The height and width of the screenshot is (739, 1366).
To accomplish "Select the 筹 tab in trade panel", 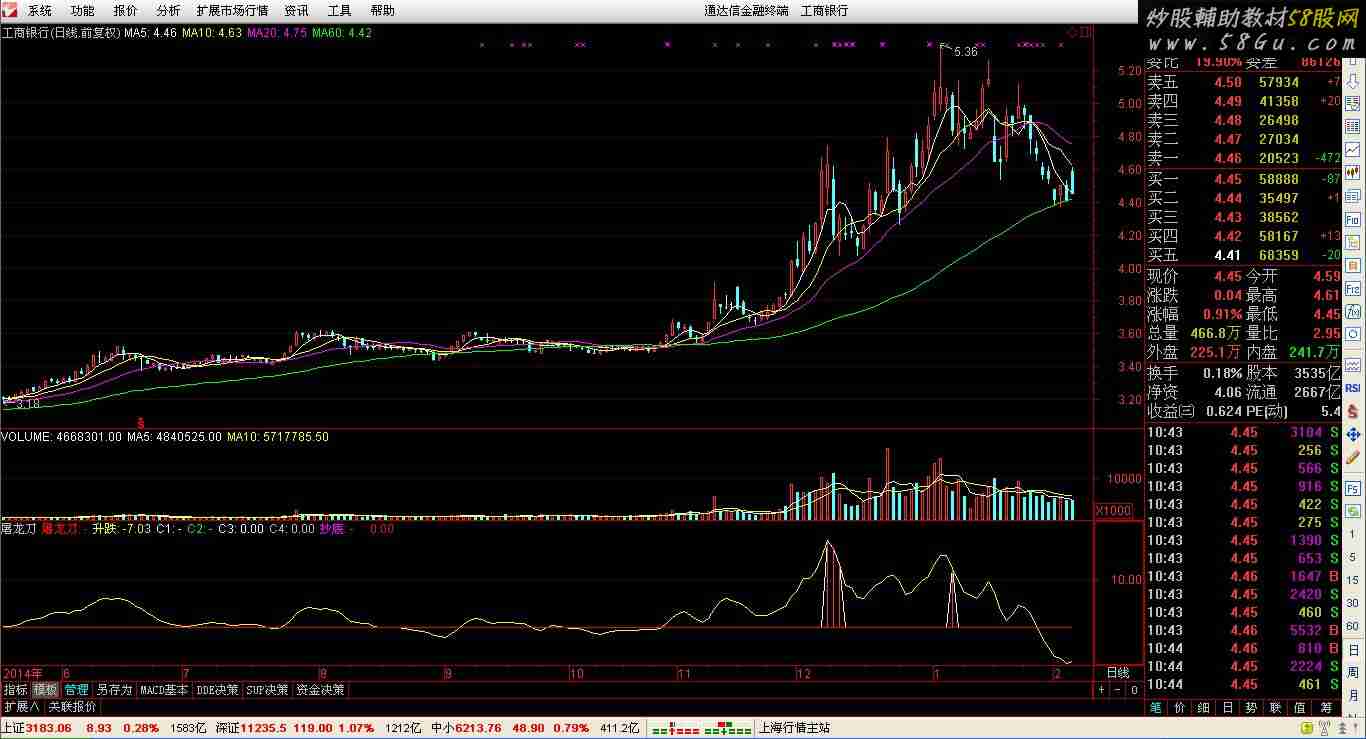I will click(x=1324, y=707).
